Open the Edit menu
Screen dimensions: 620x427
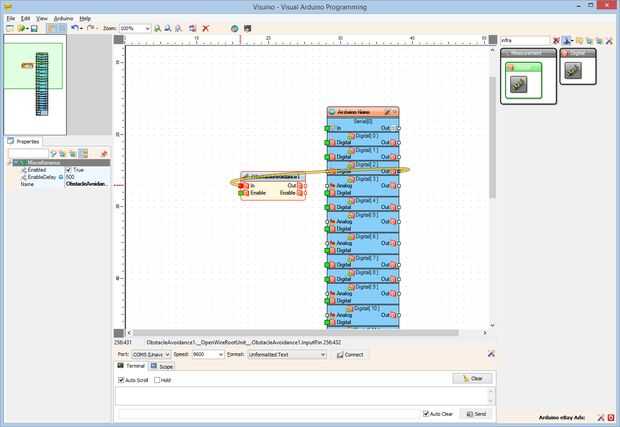pyautogui.click(x=26, y=19)
